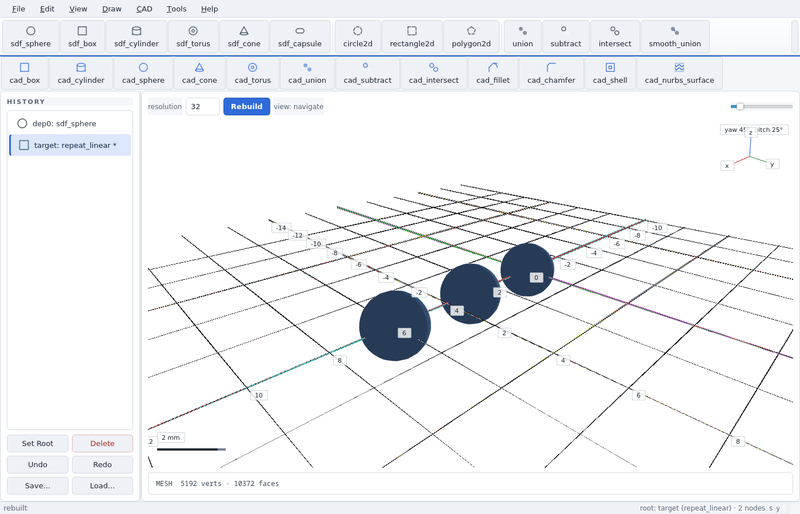This screenshot has width=800, height=514.
Task: Apply the intersect operation
Action: 615,37
